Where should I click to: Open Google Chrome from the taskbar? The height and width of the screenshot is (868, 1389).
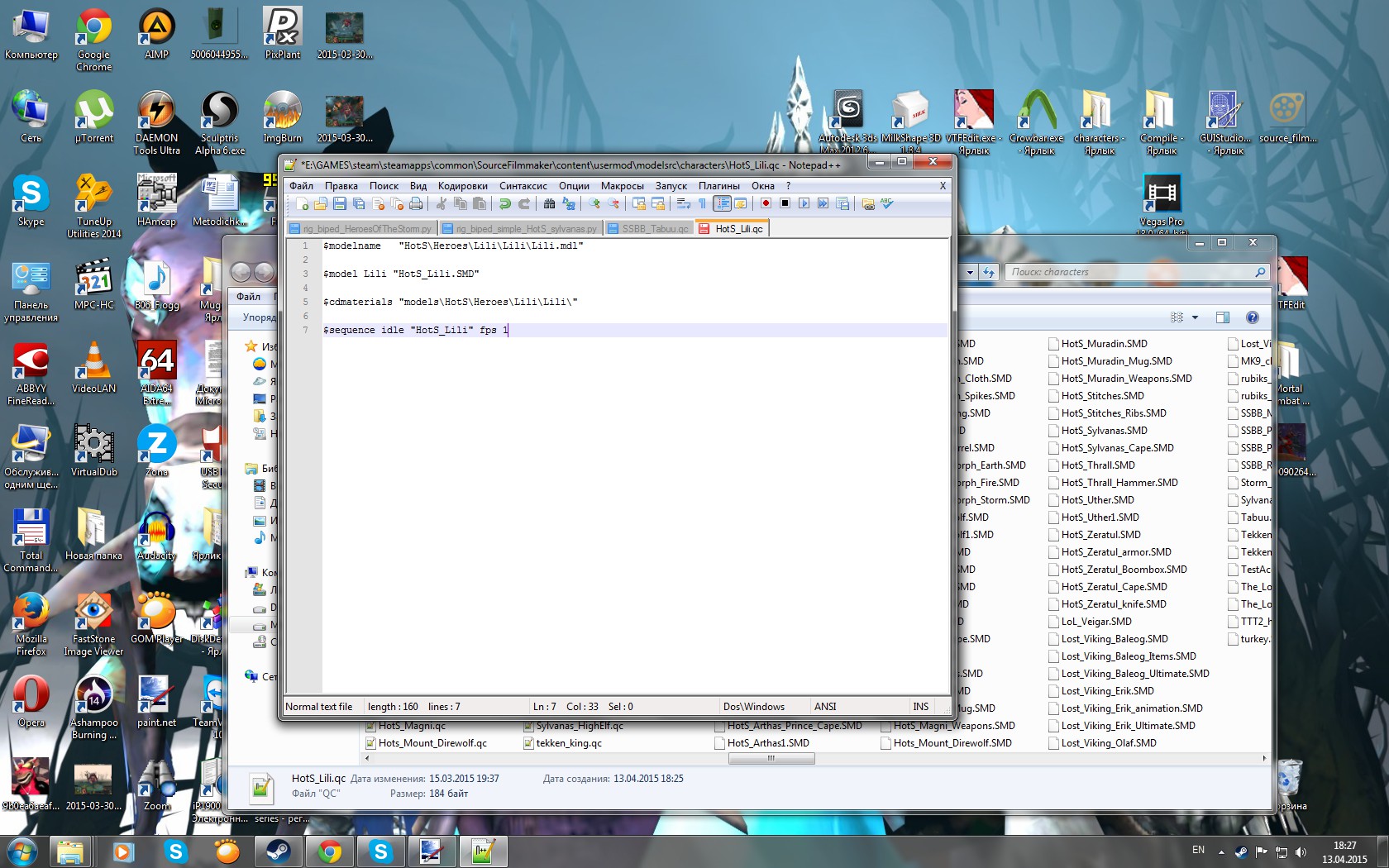(330, 851)
